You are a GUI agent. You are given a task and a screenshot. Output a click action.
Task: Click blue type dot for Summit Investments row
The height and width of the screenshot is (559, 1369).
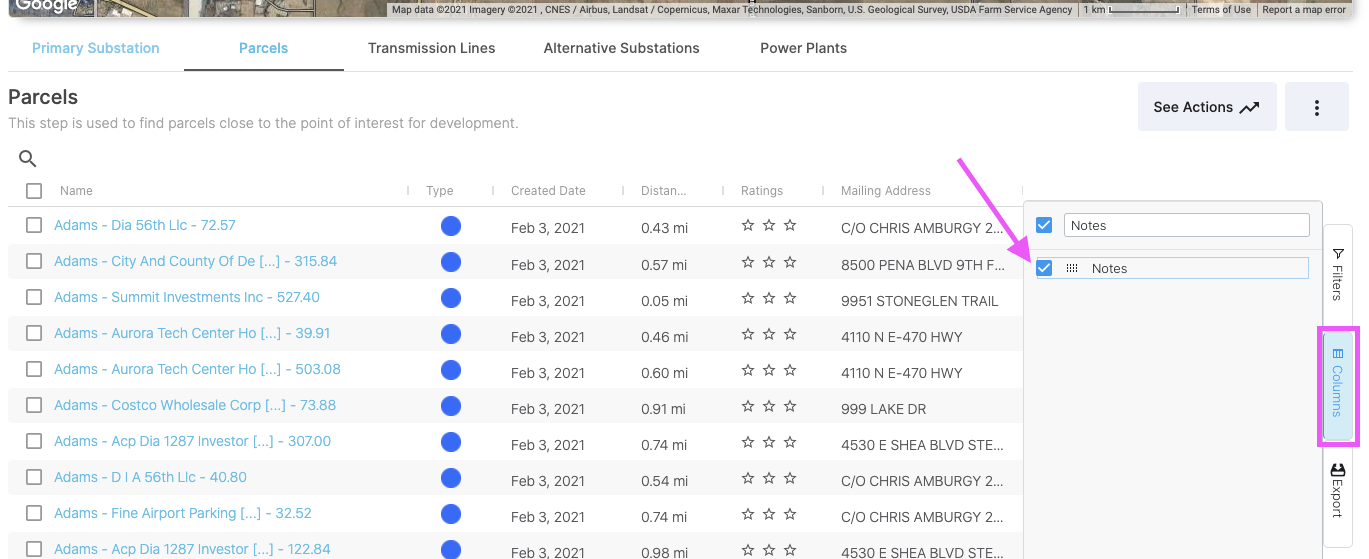[x=451, y=298]
